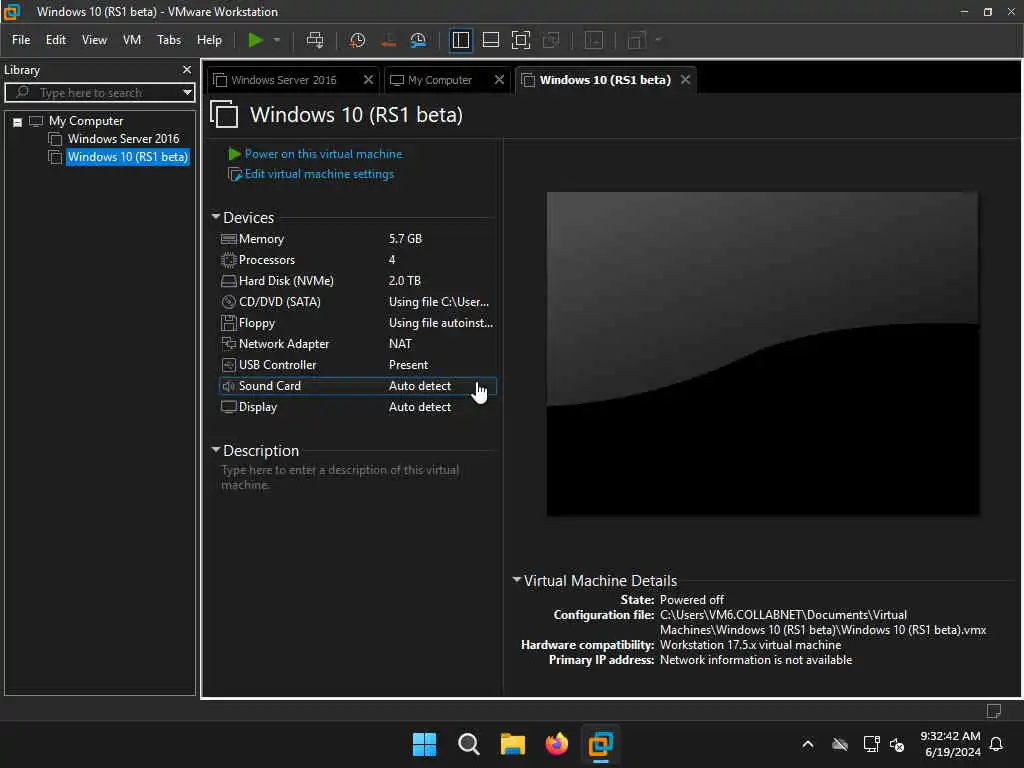Select the Network Adapter device row

pos(357,344)
